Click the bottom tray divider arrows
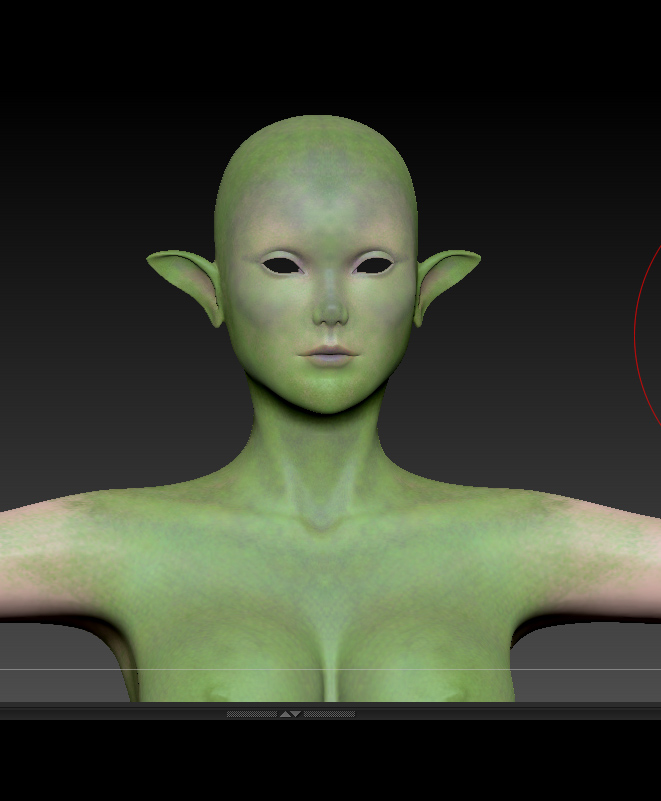The height and width of the screenshot is (801, 661). click(x=290, y=714)
